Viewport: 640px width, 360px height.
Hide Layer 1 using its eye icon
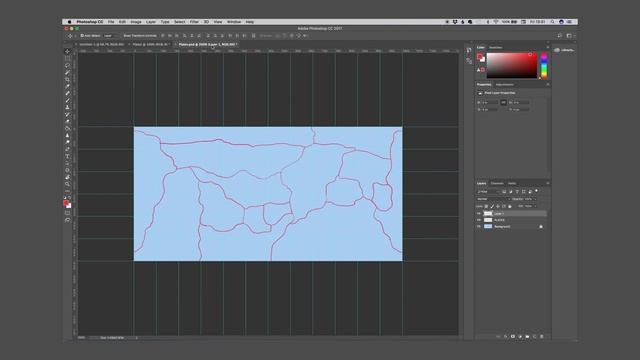pyautogui.click(x=479, y=213)
